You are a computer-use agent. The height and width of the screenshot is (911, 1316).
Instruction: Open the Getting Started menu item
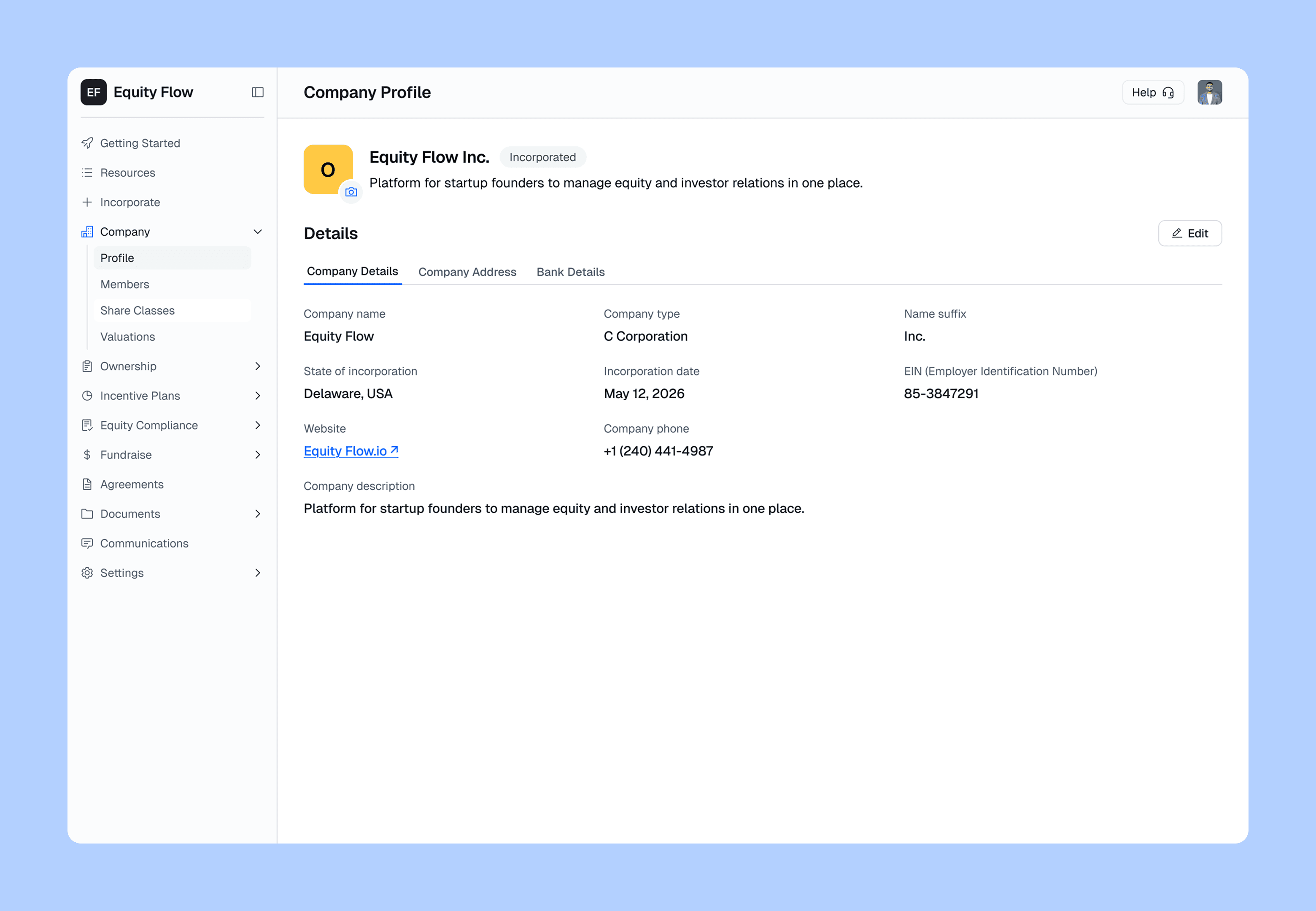click(172, 143)
